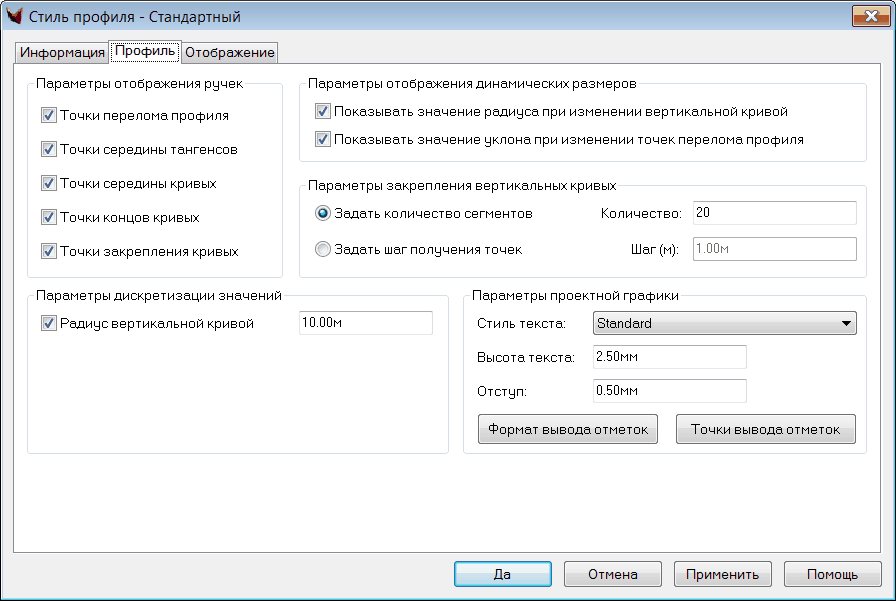Toggle показывать значение уклона checkbox

point(323,140)
